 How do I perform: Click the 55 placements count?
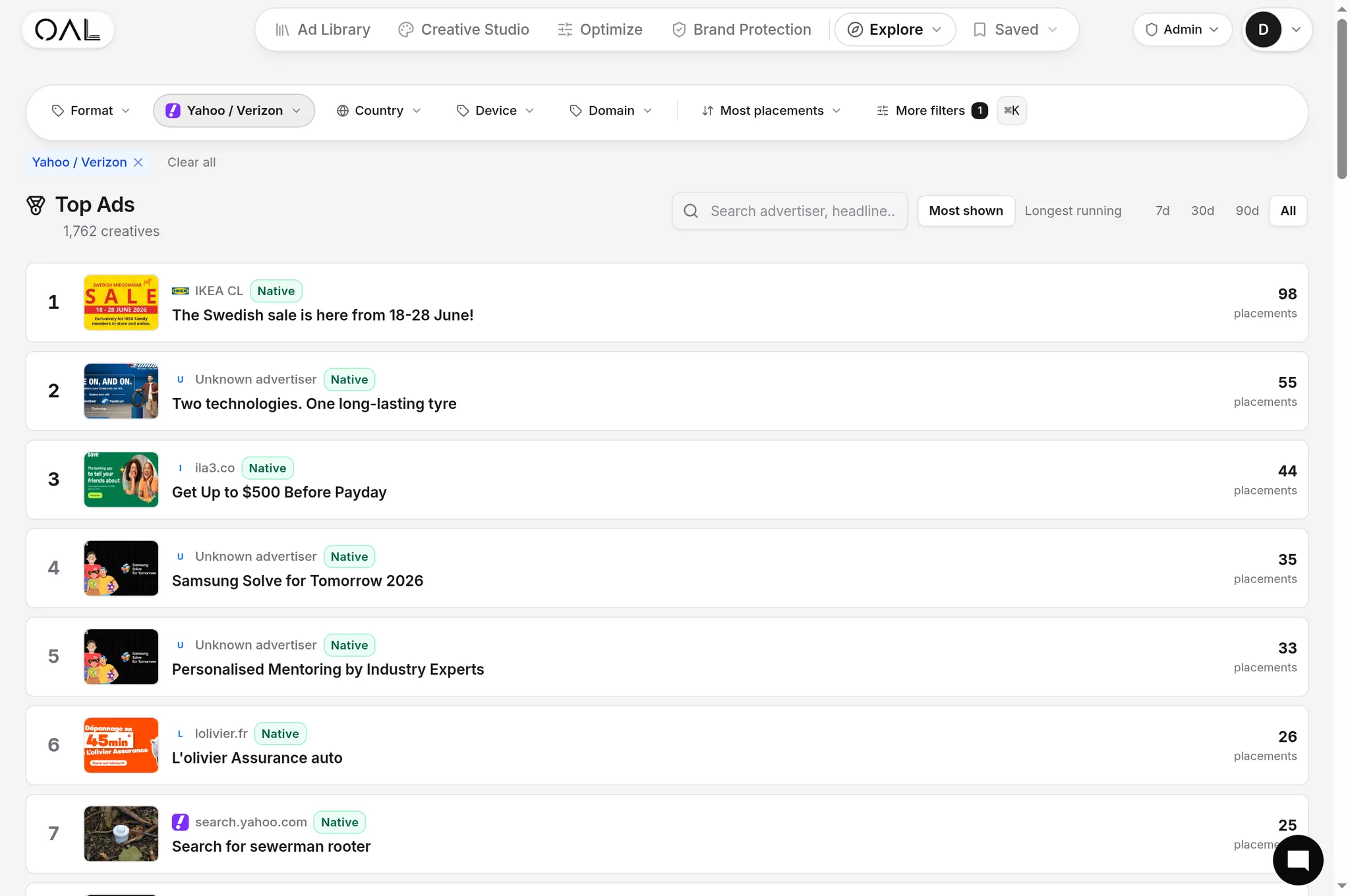point(1287,383)
